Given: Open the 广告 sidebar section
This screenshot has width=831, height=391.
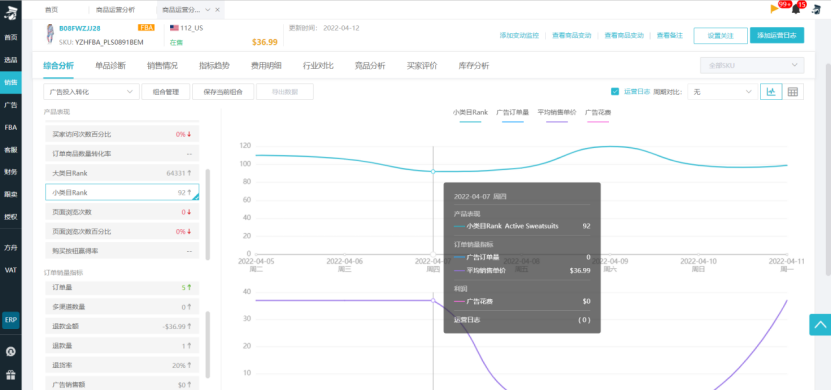Looking at the screenshot, I should point(11,105).
